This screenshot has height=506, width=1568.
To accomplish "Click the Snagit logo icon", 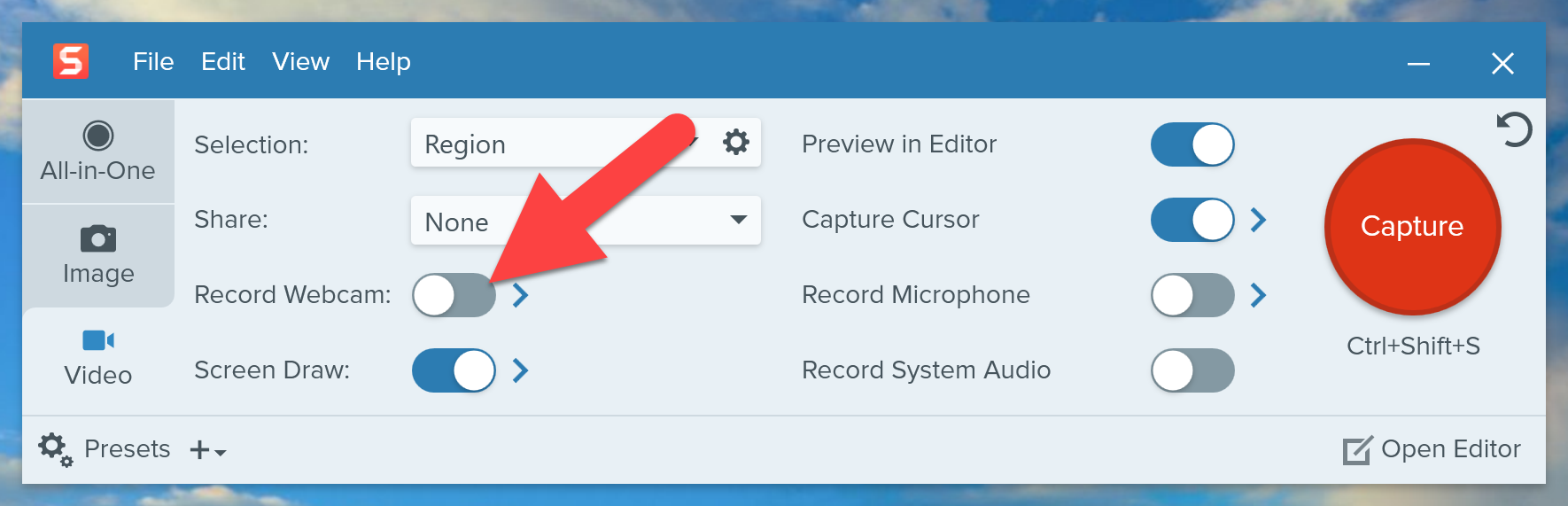I will point(71,62).
